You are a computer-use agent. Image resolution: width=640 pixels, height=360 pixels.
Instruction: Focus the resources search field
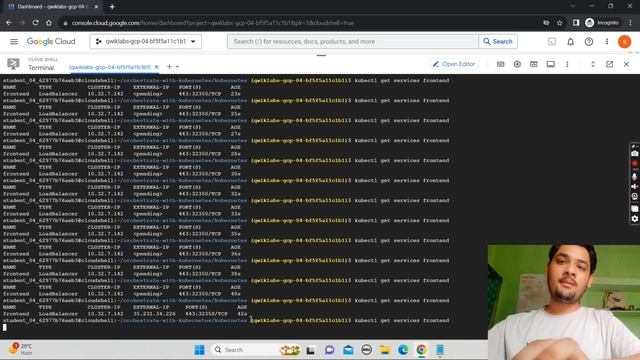coord(353,42)
